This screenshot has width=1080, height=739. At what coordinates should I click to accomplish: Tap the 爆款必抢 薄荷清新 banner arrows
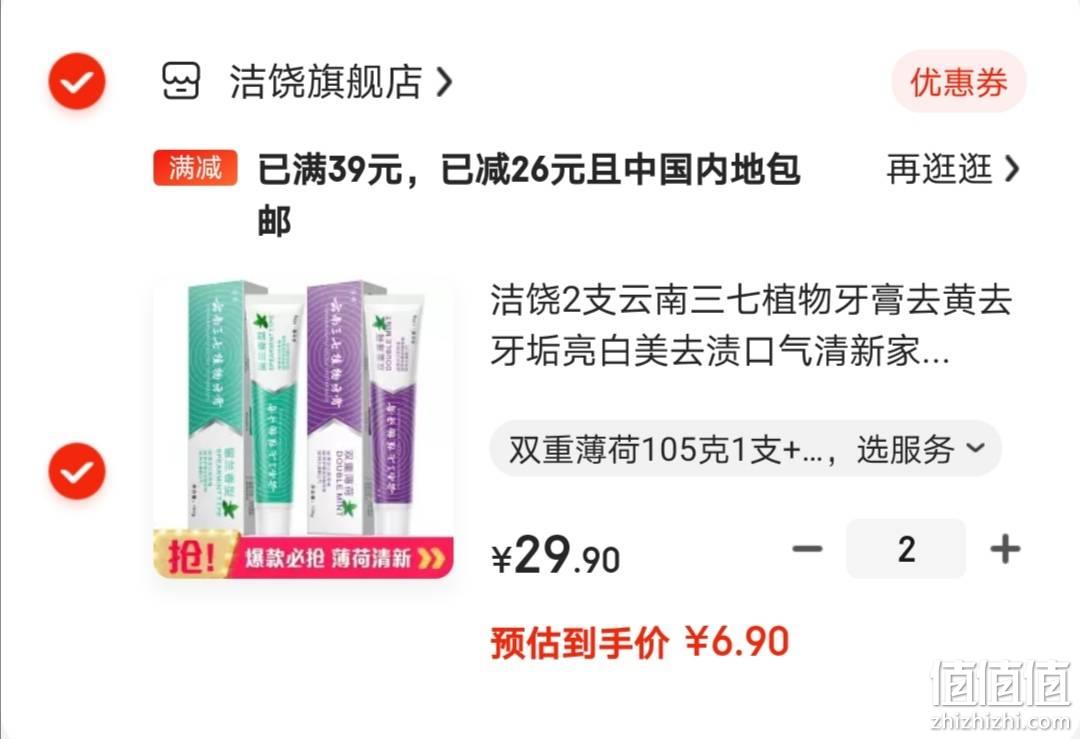coord(431,558)
